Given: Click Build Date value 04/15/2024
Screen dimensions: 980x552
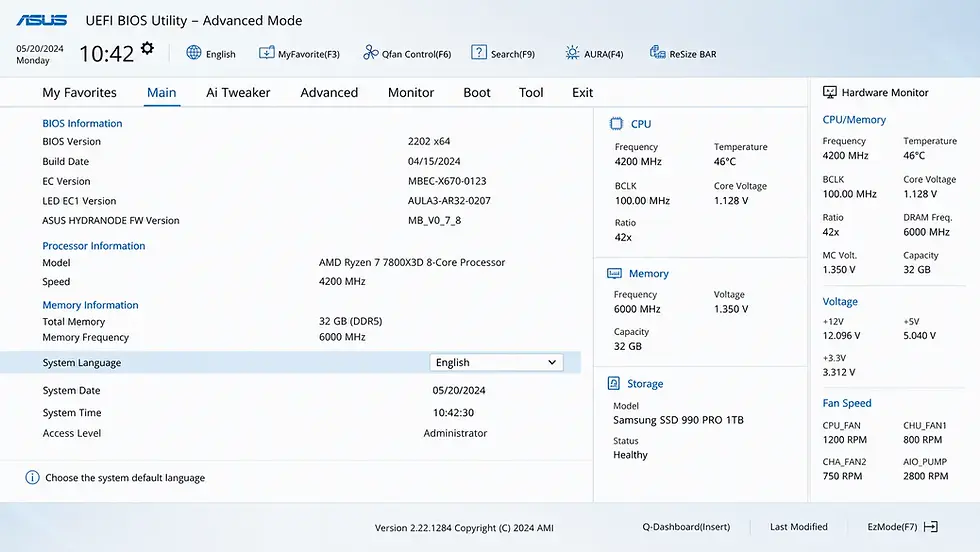Looking at the screenshot, I should click(x=434, y=161).
